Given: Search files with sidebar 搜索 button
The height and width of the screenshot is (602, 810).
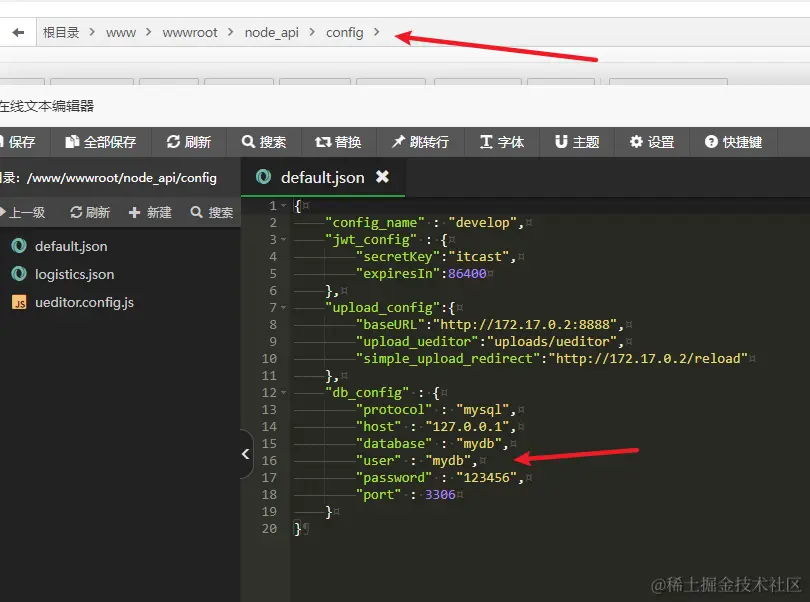Looking at the screenshot, I should [x=212, y=212].
